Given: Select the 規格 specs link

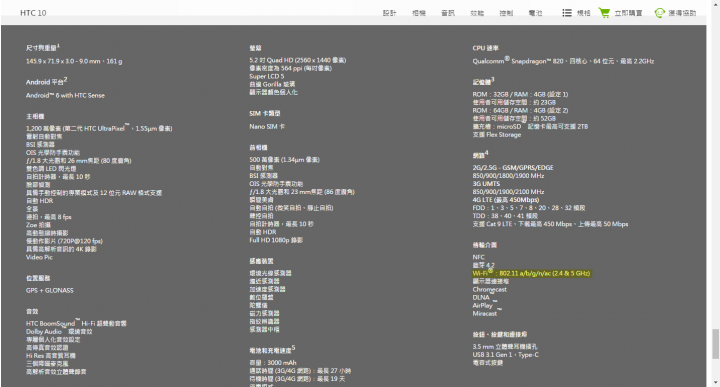Looking at the screenshot, I should click(584, 13).
